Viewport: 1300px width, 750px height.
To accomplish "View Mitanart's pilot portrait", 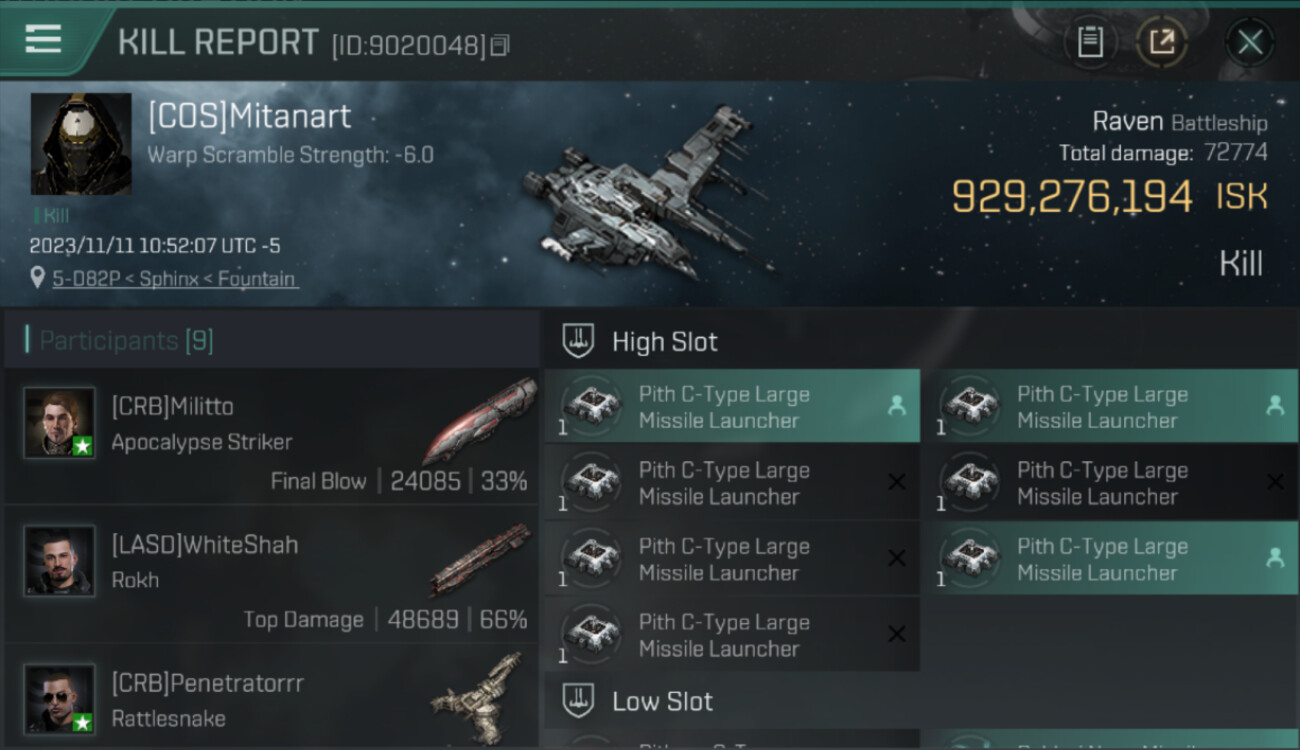I will [x=81, y=144].
